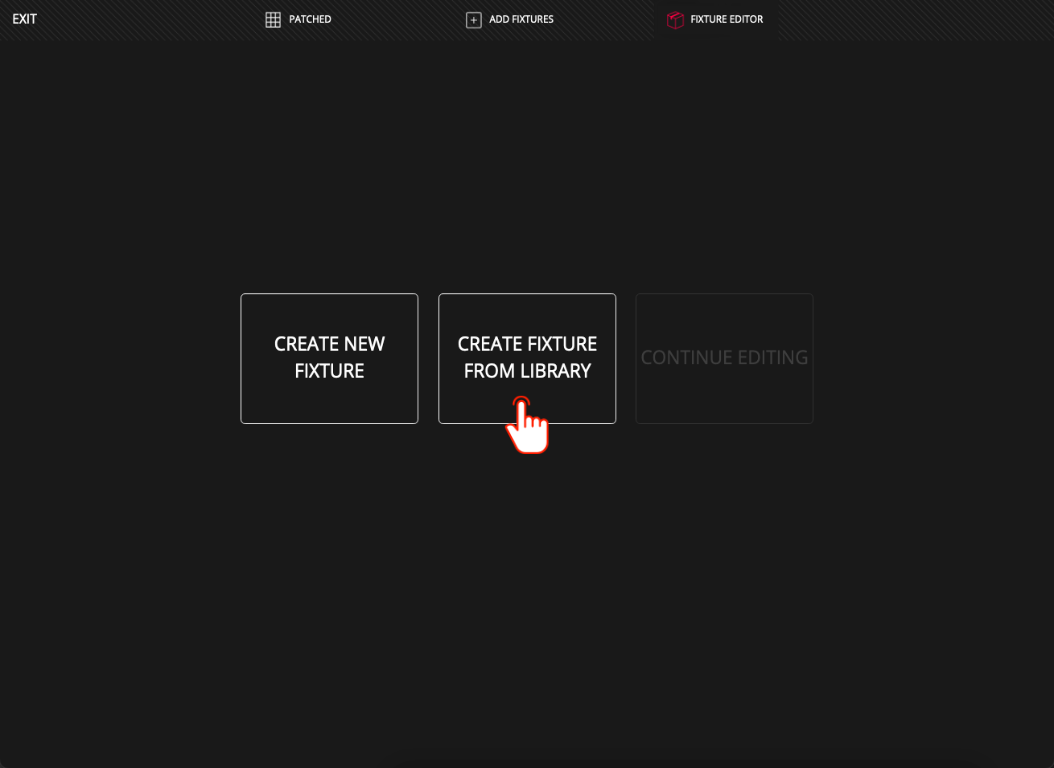Switch to the Patched tab label
Viewport: 1054px width, 768px height.
(x=310, y=19)
